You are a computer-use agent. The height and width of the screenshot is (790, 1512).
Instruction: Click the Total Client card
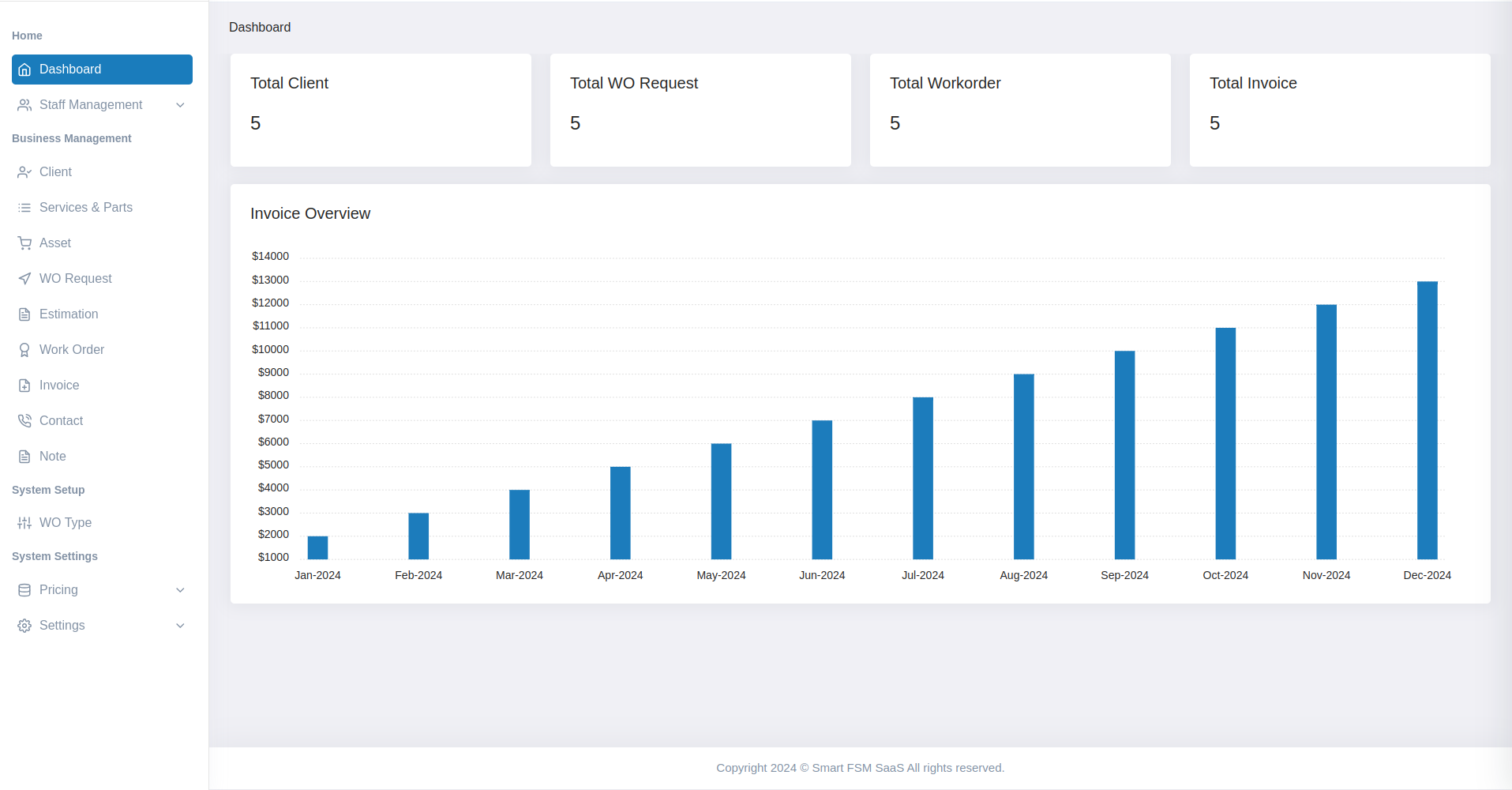[x=381, y=110]
